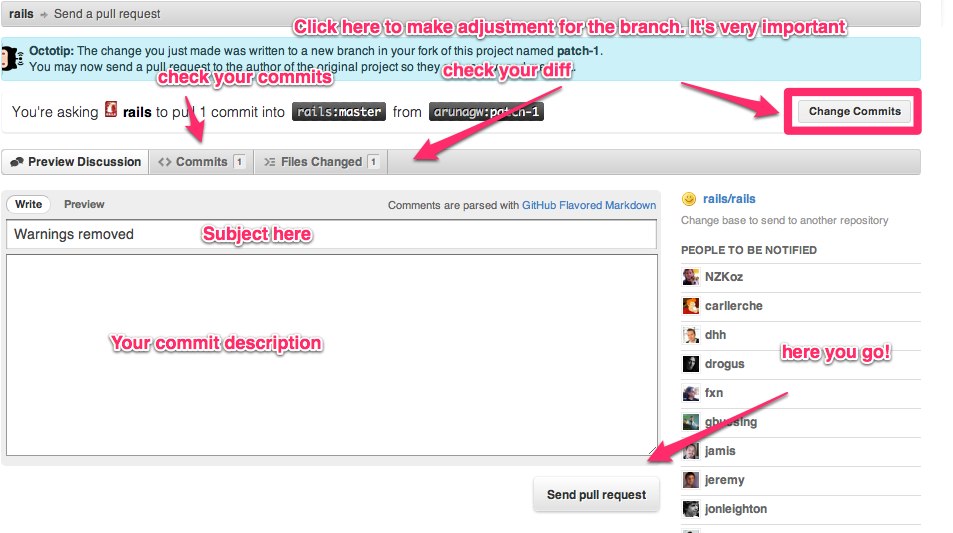
Task: Click the smiley icon beside rails/rails
Action: pyautogui.click(x=689, y=199)
